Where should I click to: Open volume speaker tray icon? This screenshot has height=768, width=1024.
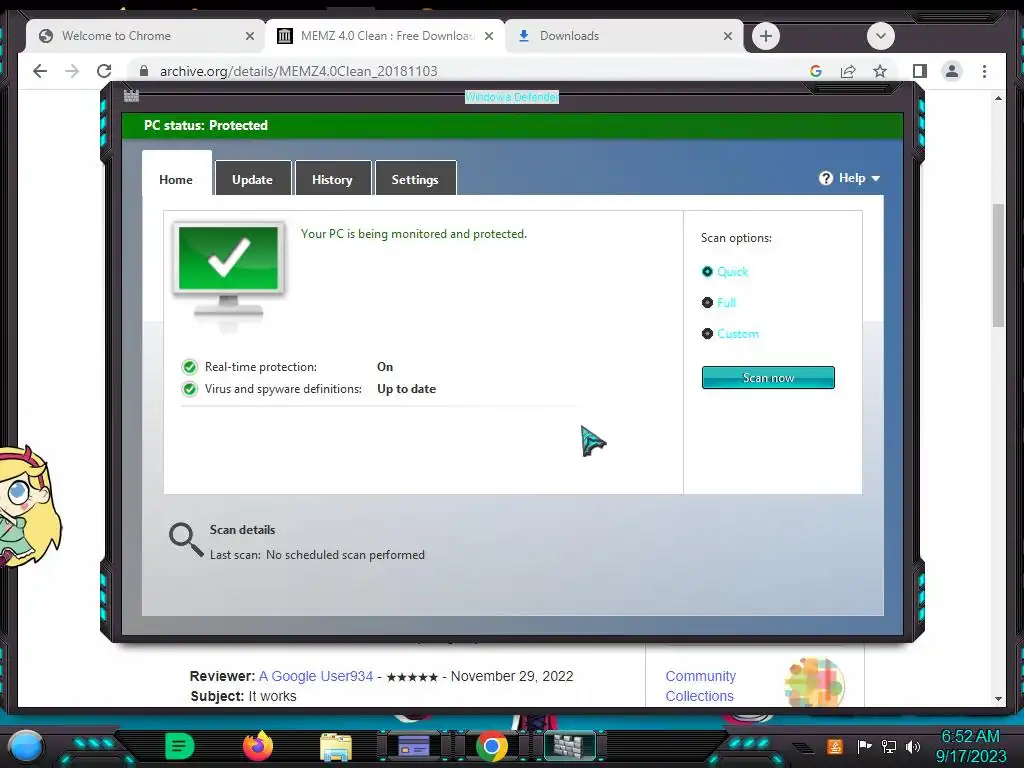pos(913,746)
